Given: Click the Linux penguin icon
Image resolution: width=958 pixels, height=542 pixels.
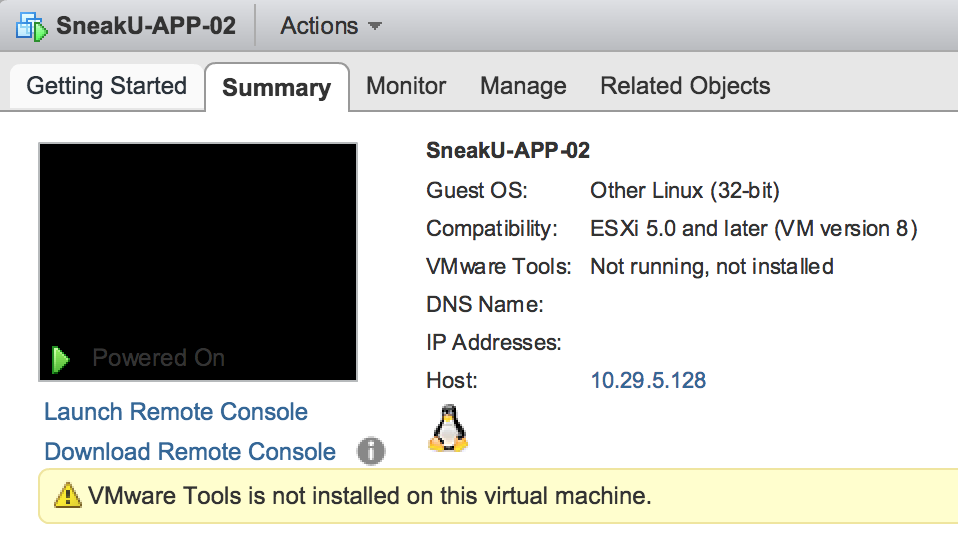Looking at the screenshot, I should 448,428.
